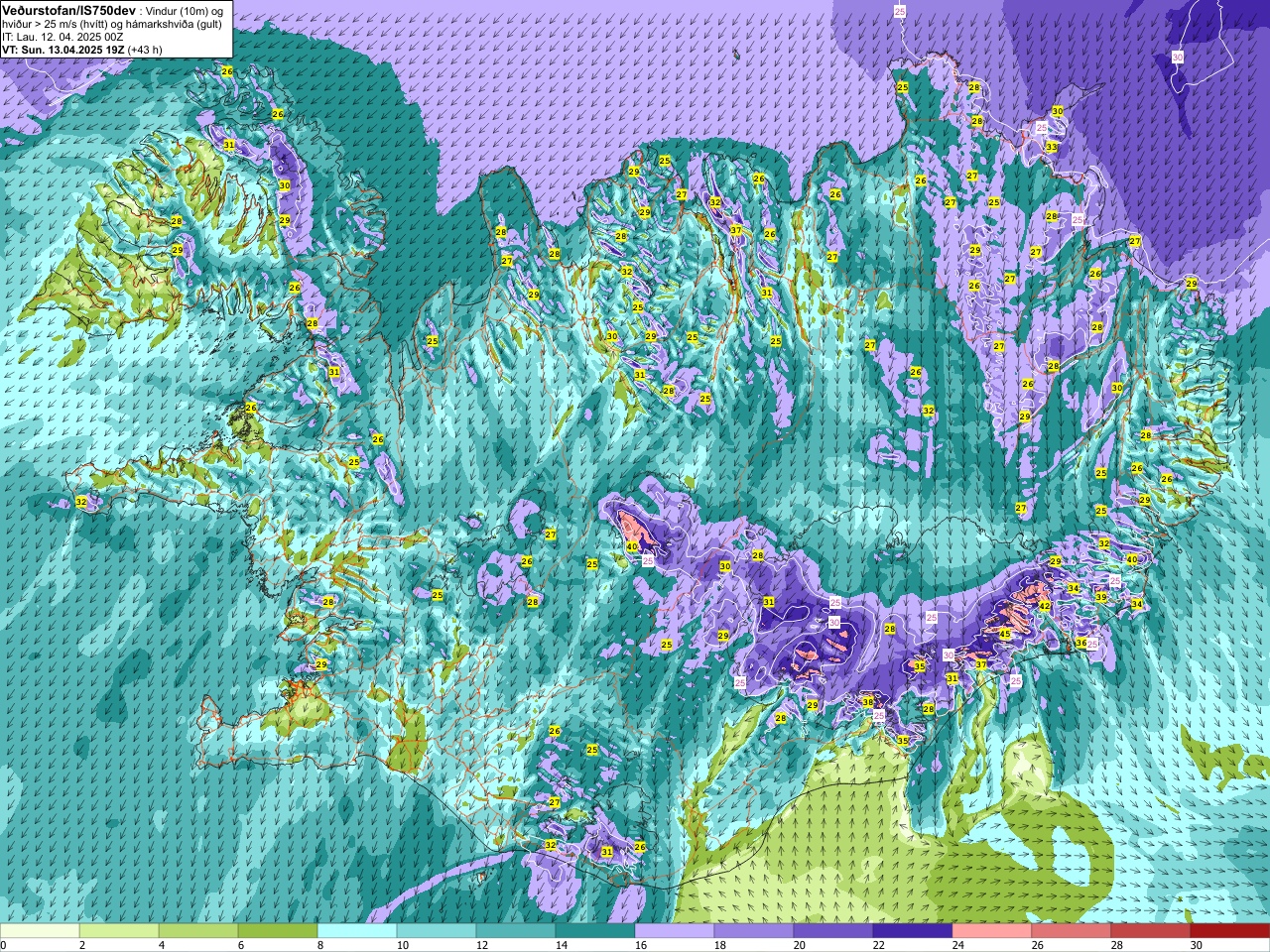
Task: Click the "30" tick label on the color scale
Action: (1196, 945)
